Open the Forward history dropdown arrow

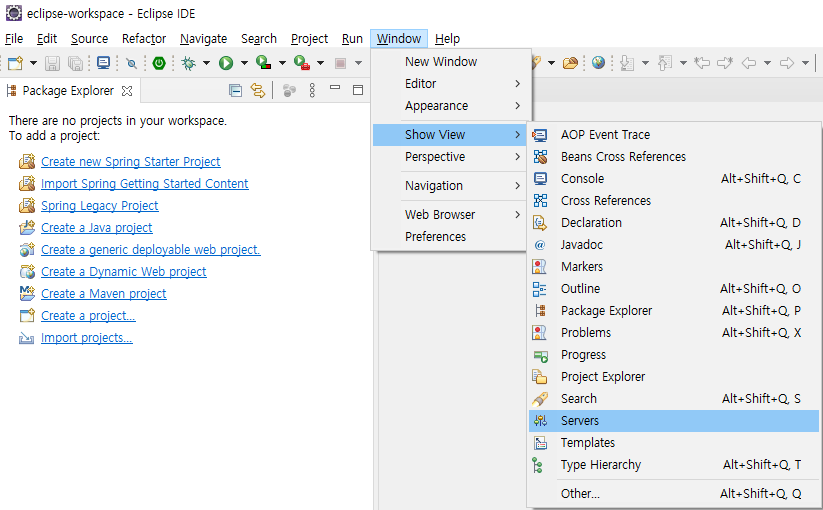click(805, 63)
